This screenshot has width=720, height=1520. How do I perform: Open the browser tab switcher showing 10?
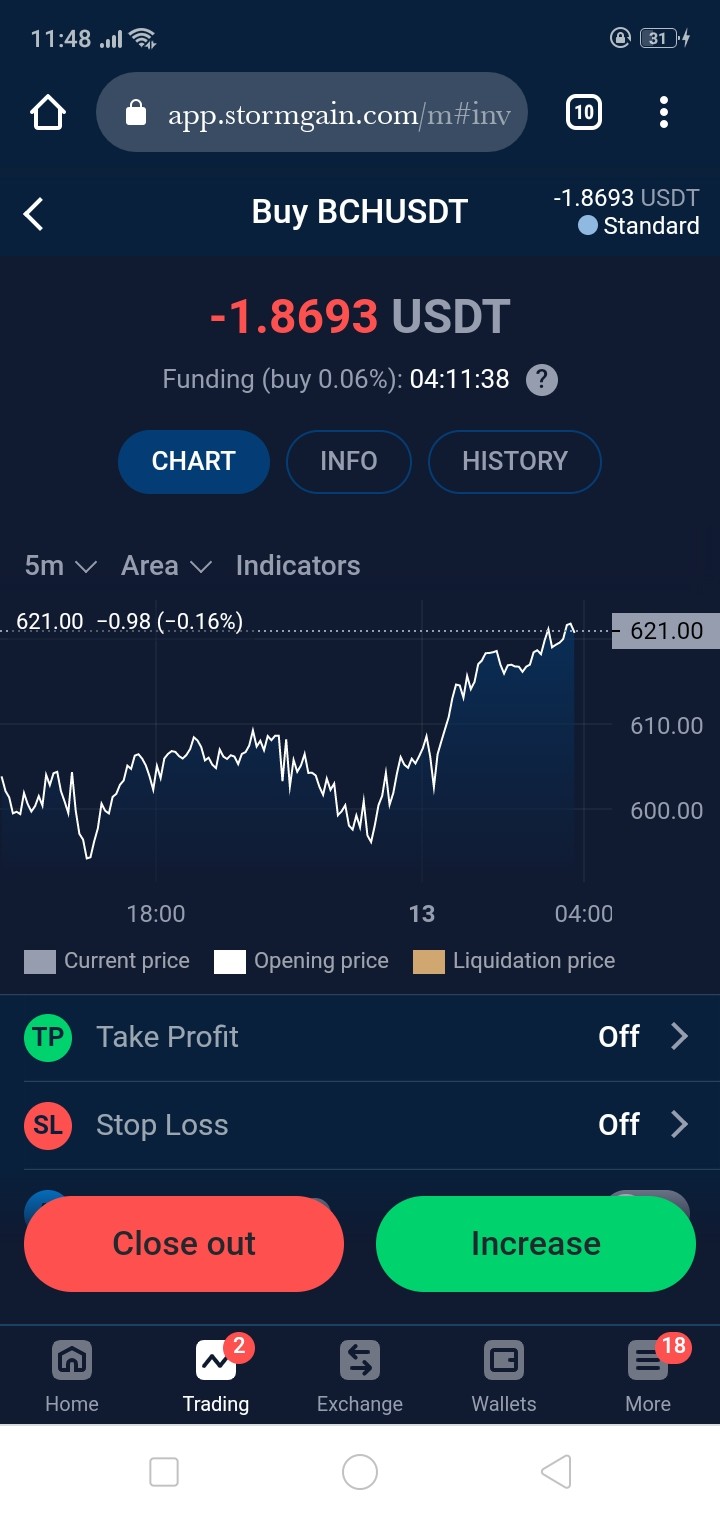(584, 113)
